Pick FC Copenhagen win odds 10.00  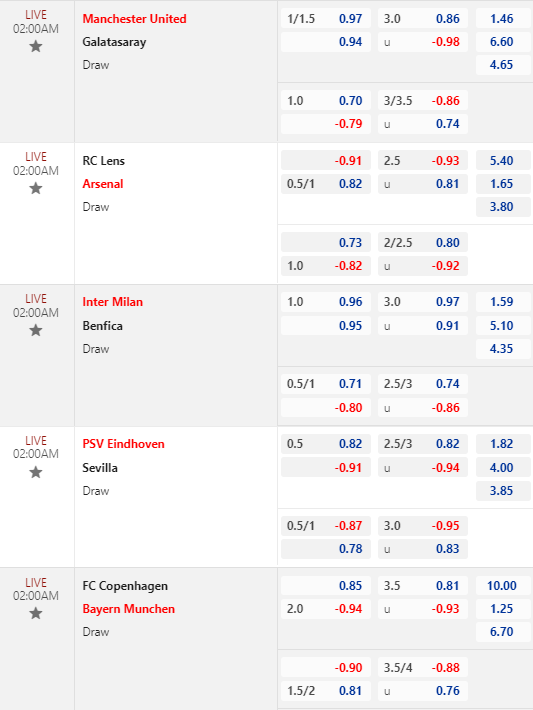503,585
